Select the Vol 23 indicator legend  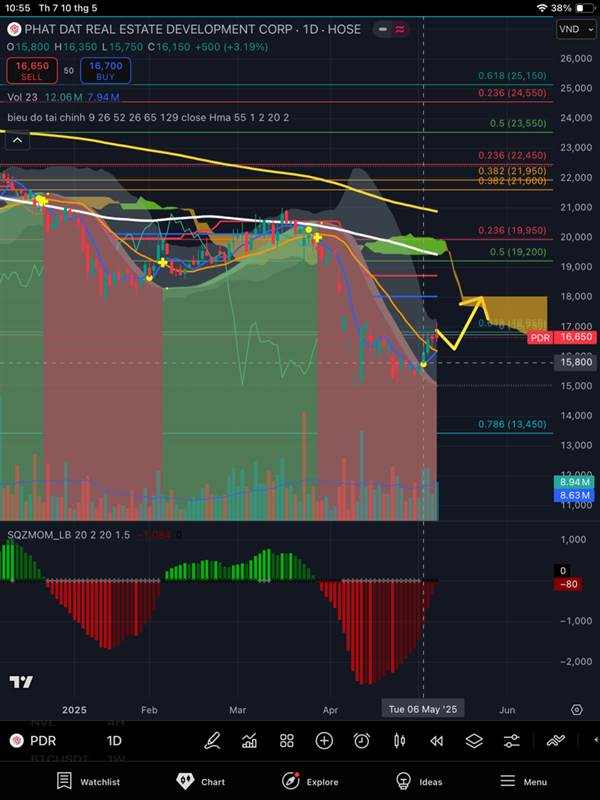(63, 97)
